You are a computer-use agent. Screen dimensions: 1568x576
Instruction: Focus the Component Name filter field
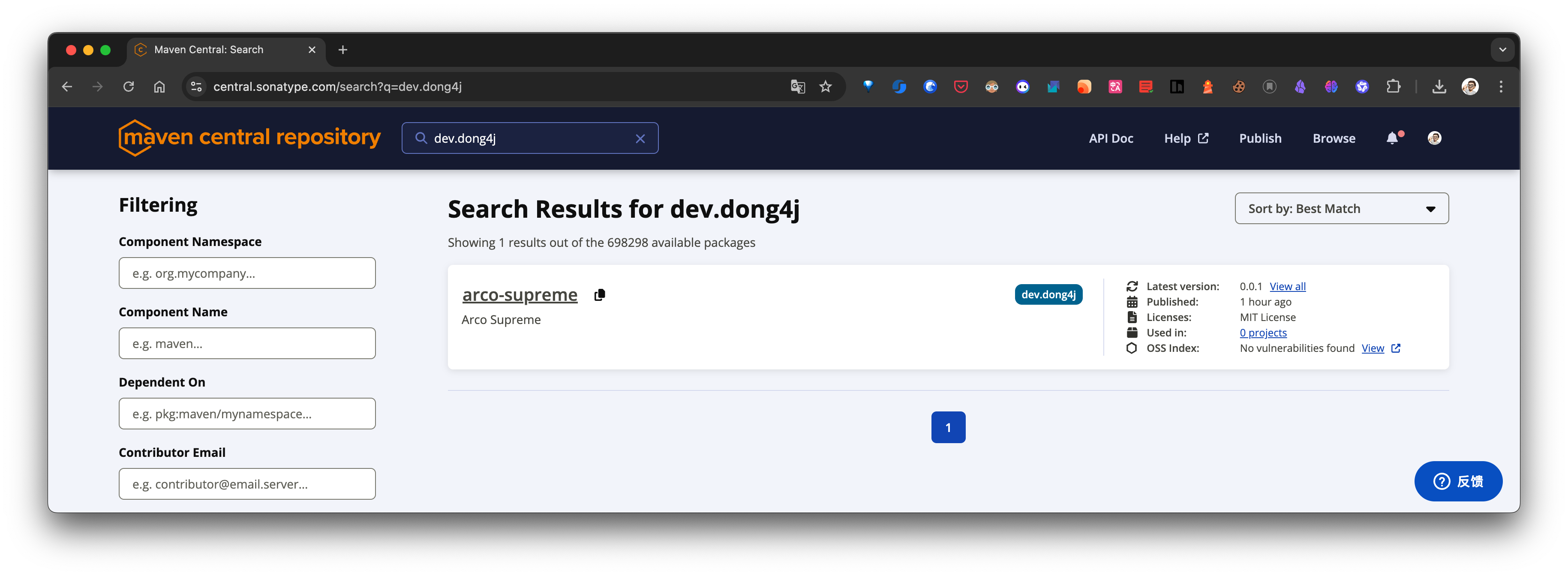tap(246, 343)
